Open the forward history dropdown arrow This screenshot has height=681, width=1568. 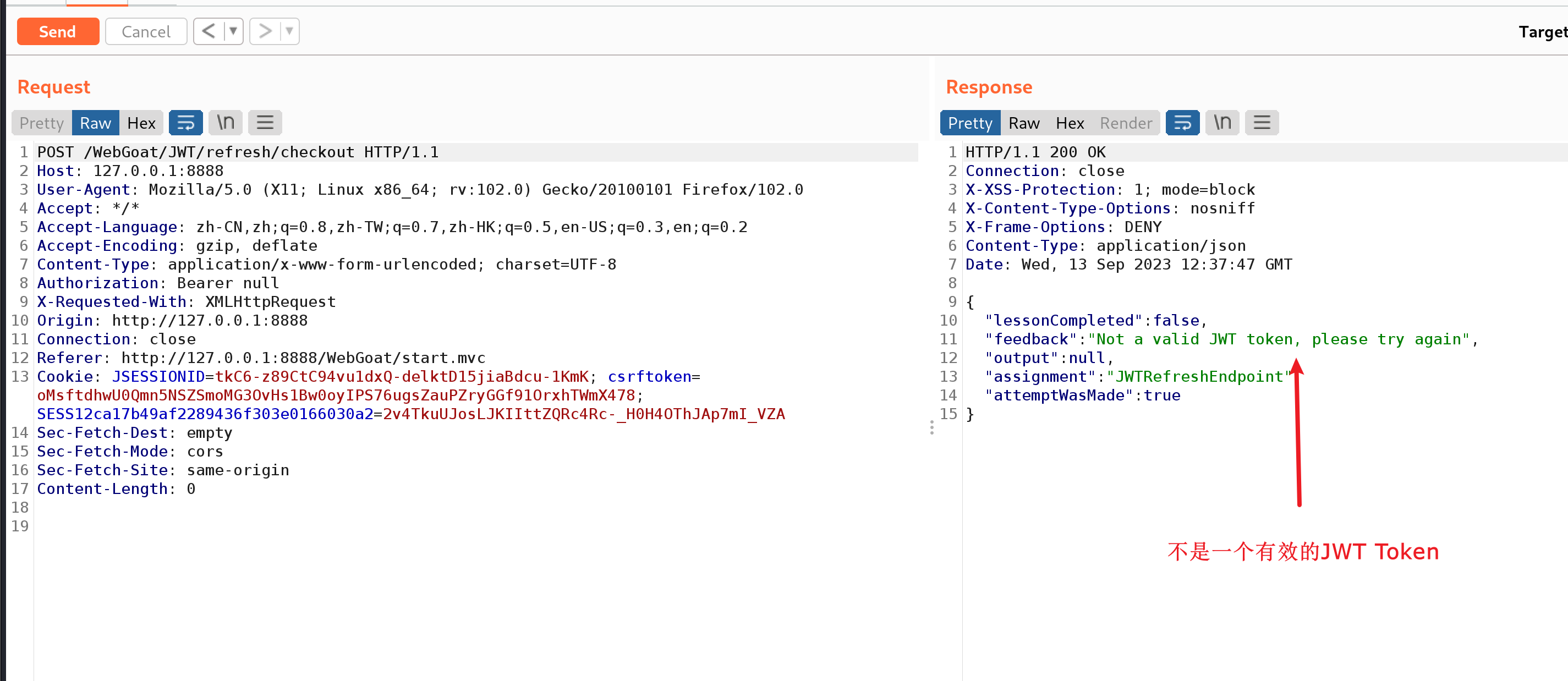(x=290, y=31)
